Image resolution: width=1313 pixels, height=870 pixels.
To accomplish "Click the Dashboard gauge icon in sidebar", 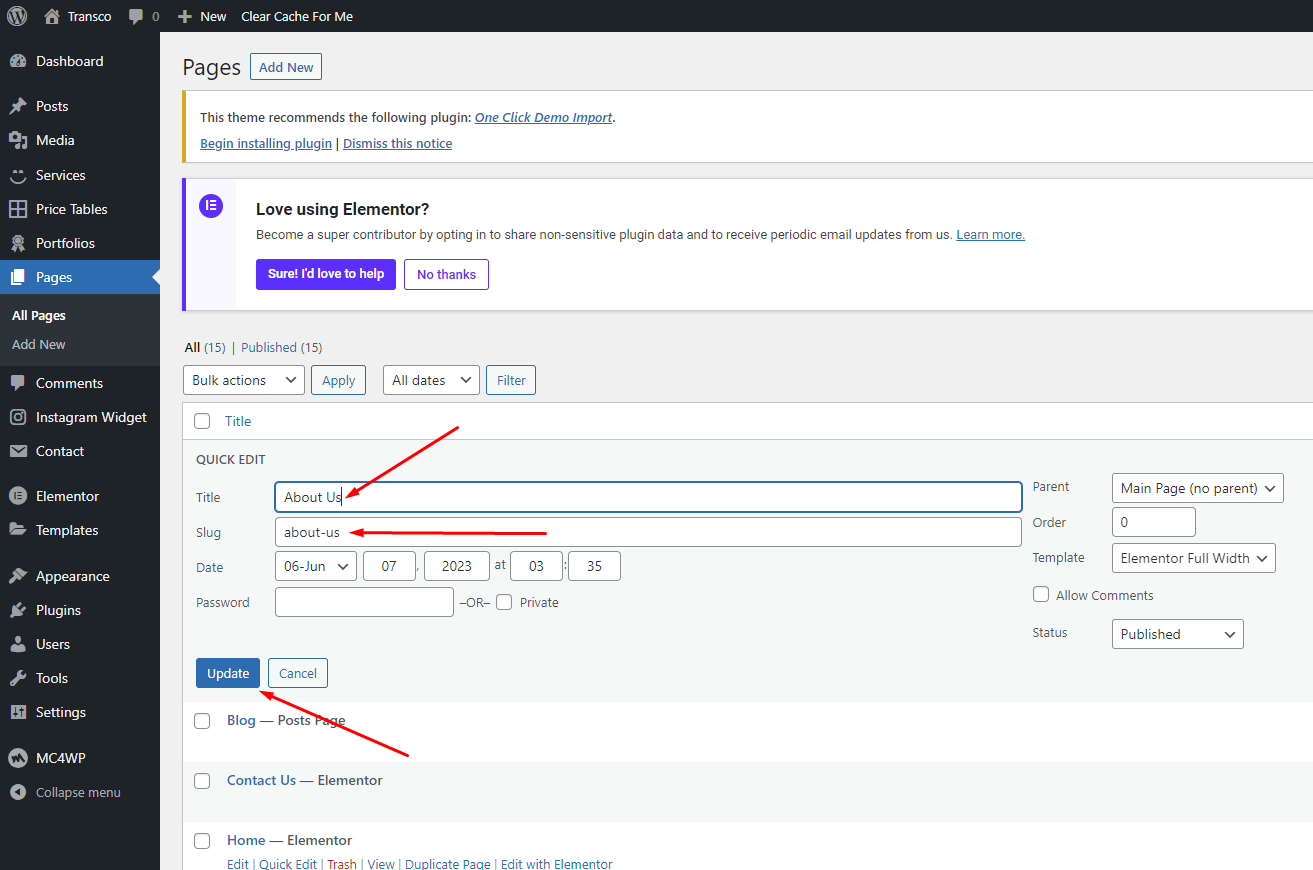I will pos(17,62).
